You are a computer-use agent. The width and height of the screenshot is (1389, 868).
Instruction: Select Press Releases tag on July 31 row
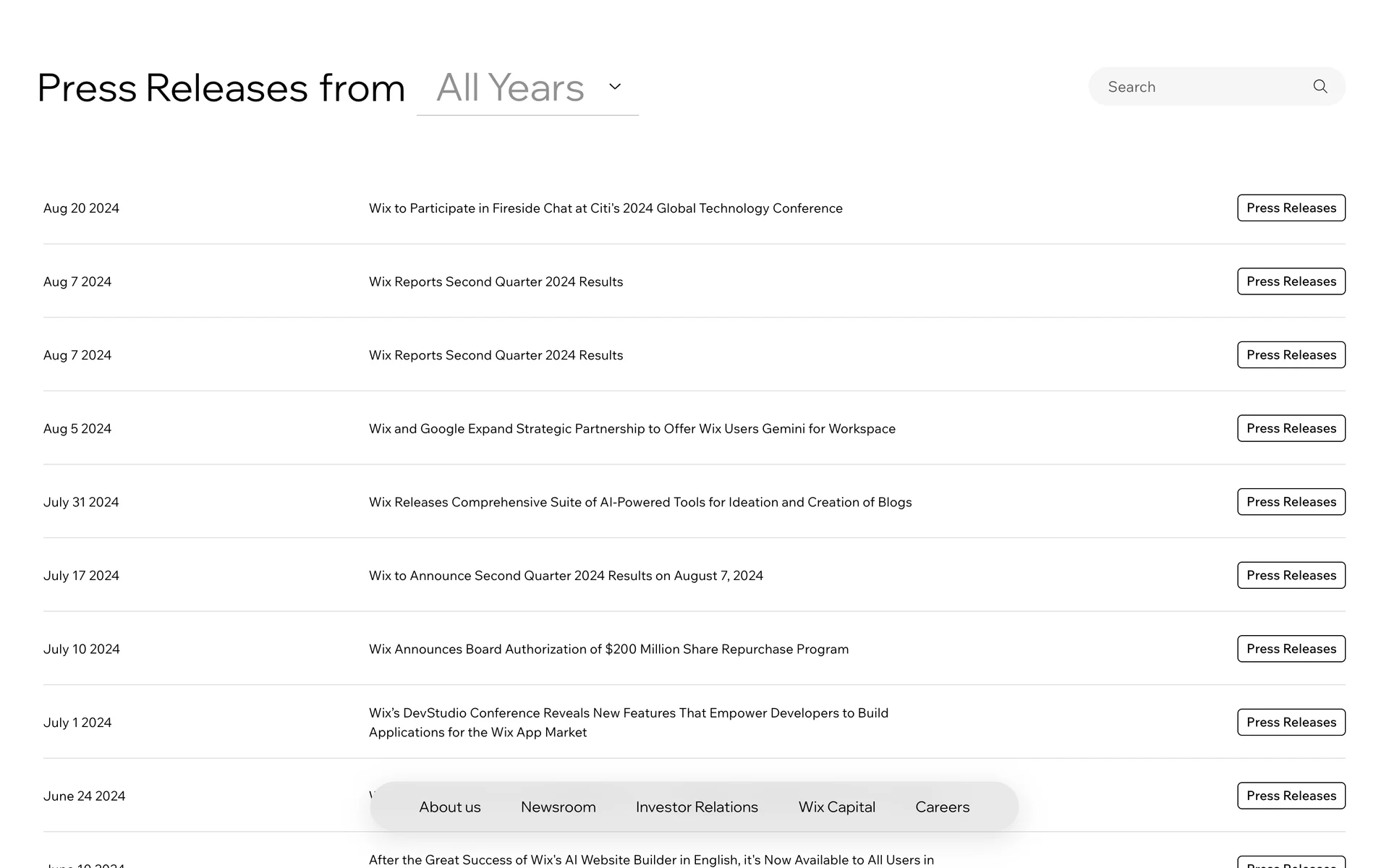tap(1291, 502)
